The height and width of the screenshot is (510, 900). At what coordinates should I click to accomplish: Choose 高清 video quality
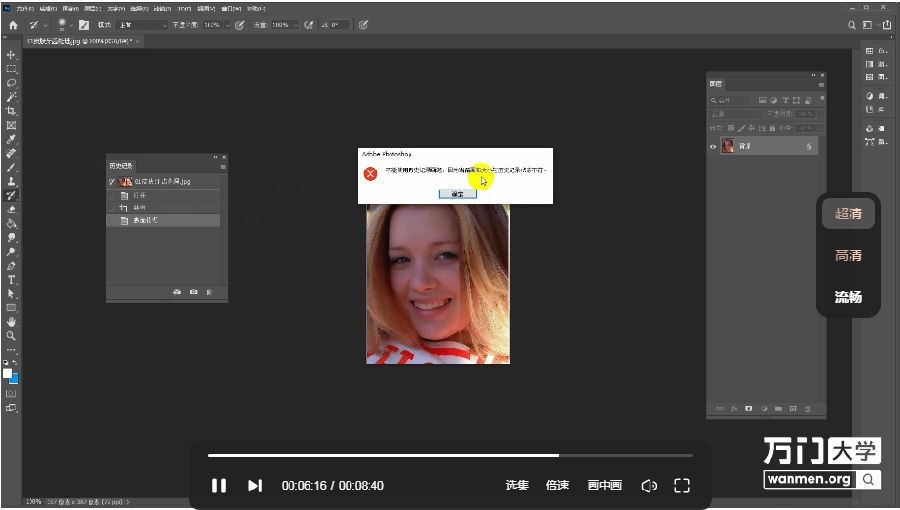pos(848,255)
